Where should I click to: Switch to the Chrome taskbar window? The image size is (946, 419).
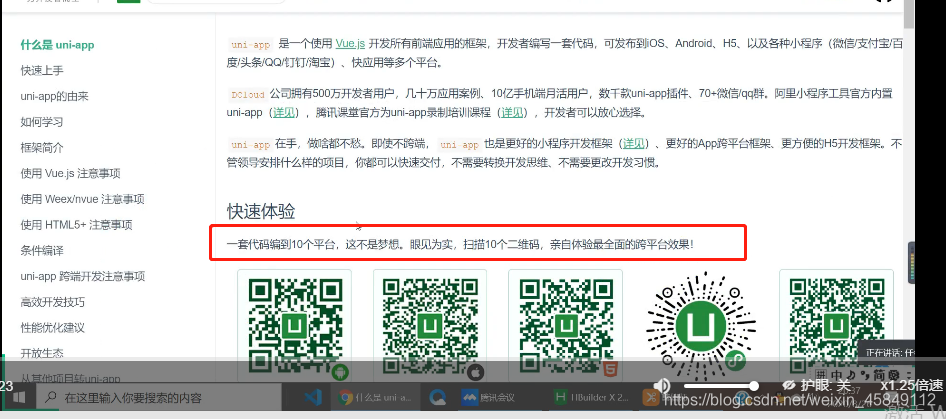coord(375,397)
